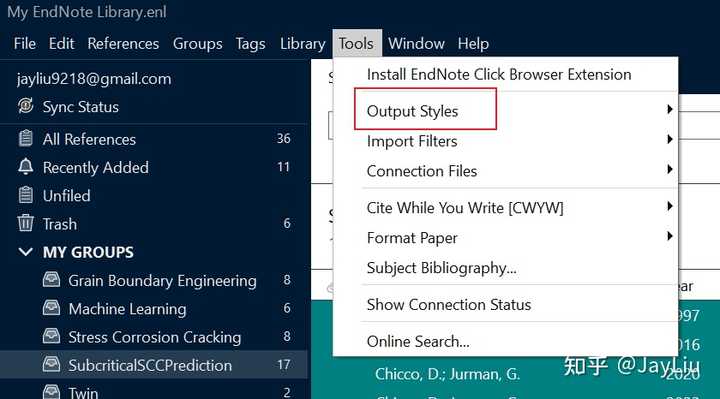
Task: Click the Unfiled clipboard icon
Action: point(26,195)
